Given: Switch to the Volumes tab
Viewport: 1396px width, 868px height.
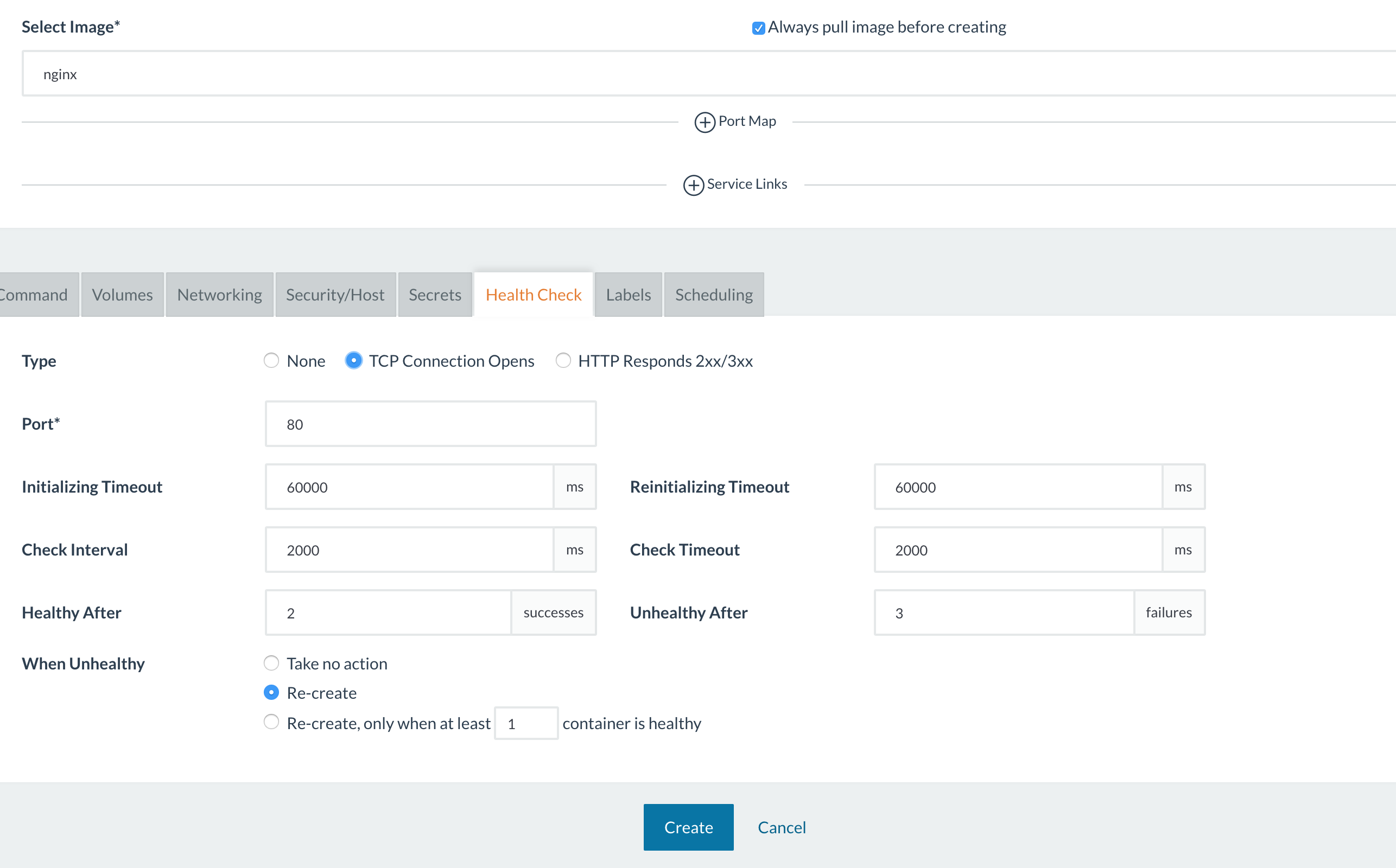Looking at the screenshot, I should [x=122, y=293].
